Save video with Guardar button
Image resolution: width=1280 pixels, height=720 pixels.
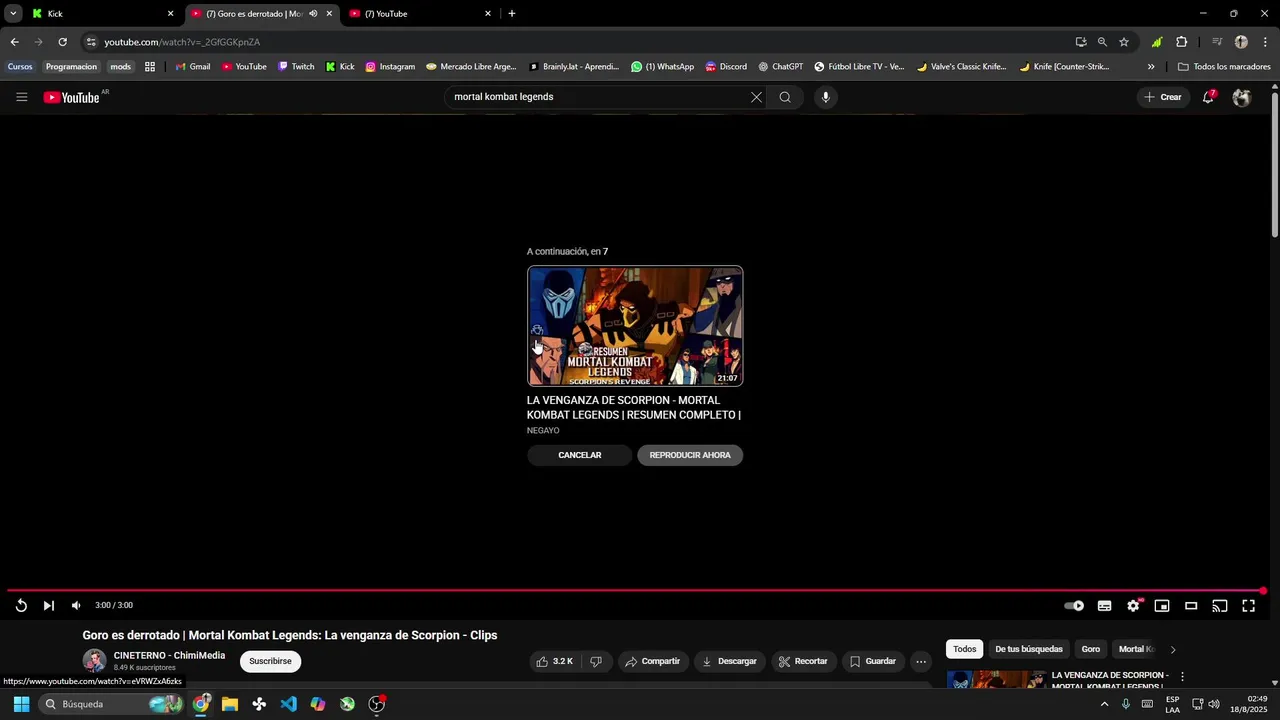tap(872, 661)
